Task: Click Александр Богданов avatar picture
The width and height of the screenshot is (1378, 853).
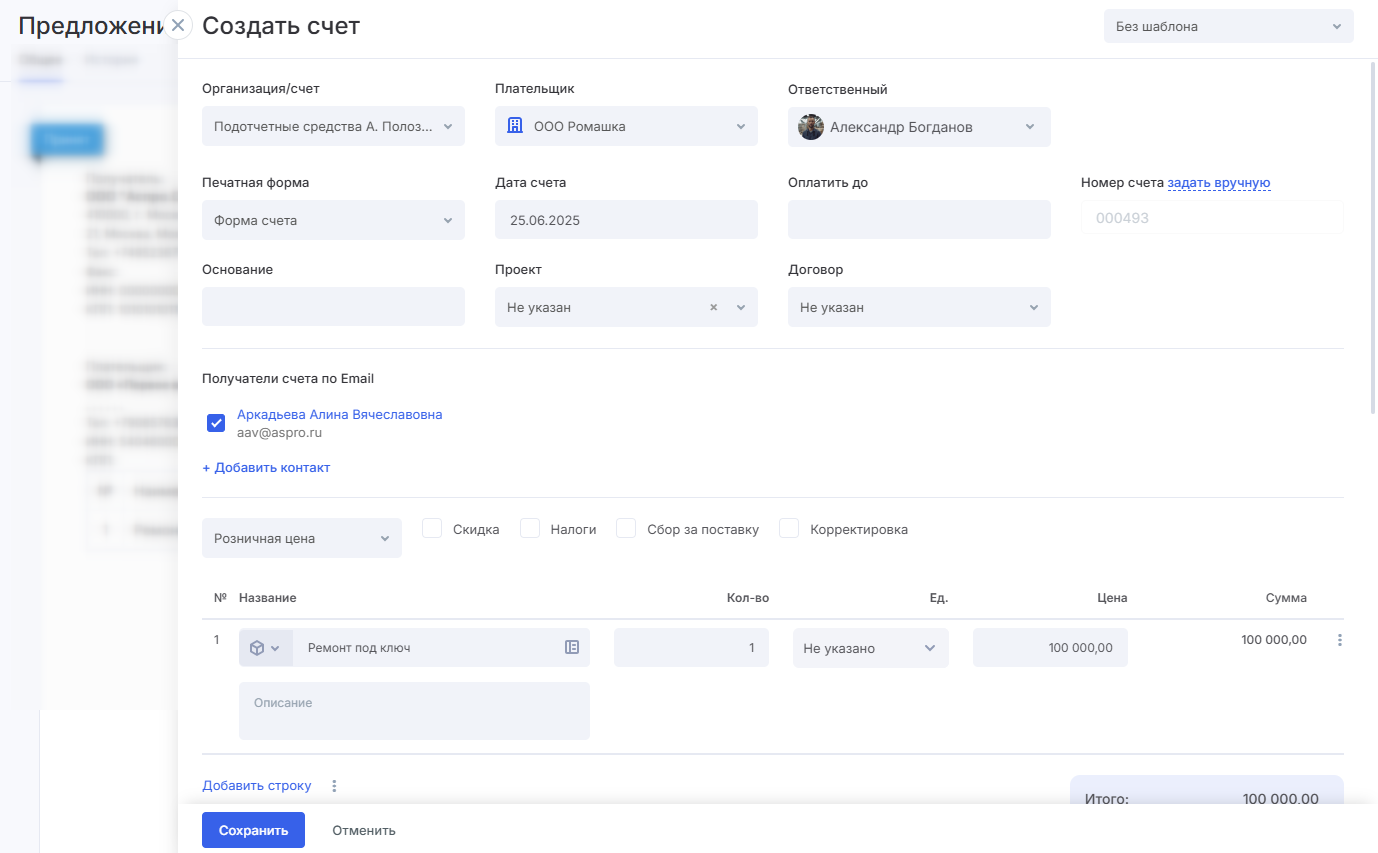Action: [811, 127]
